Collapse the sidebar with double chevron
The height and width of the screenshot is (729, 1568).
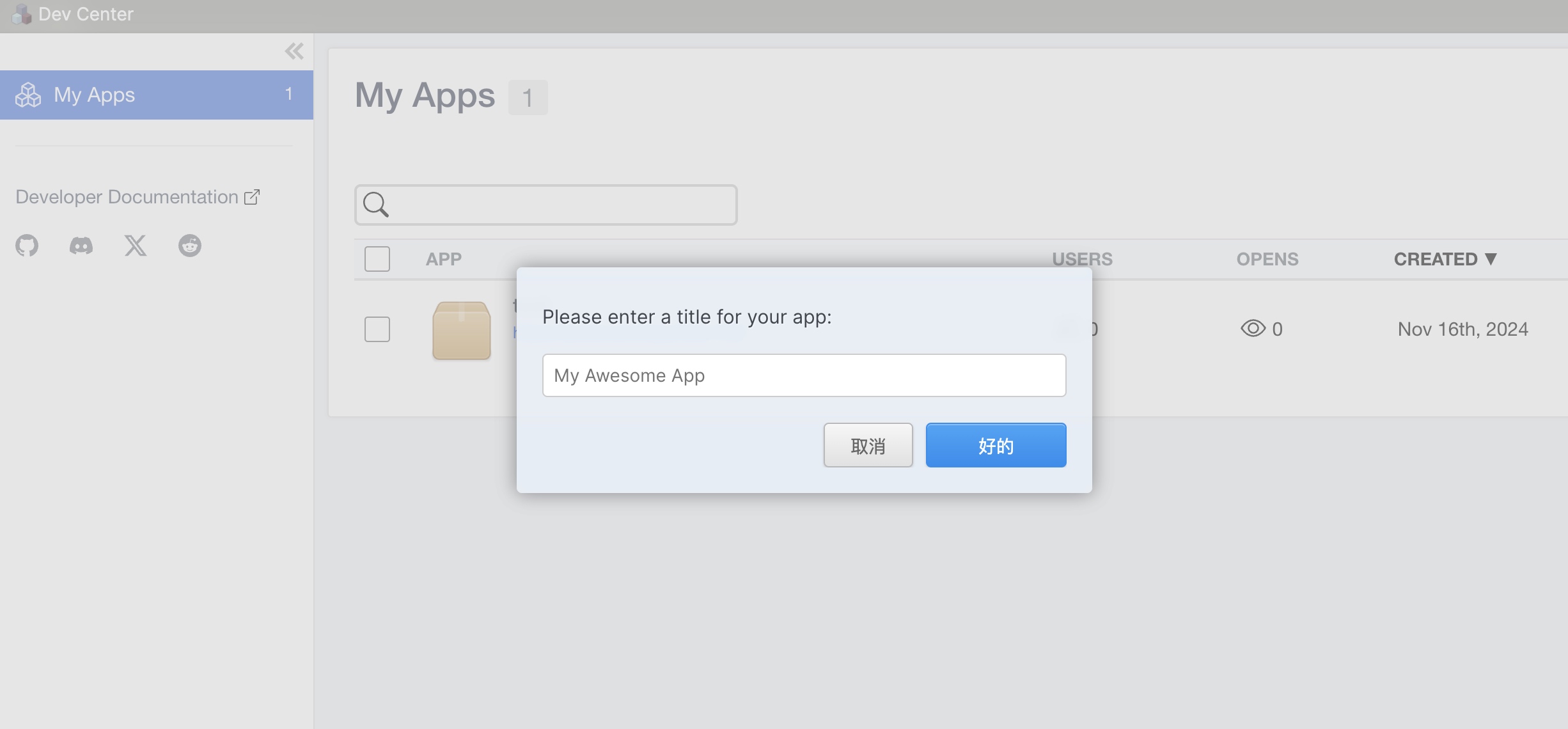[x=294, y=51]
